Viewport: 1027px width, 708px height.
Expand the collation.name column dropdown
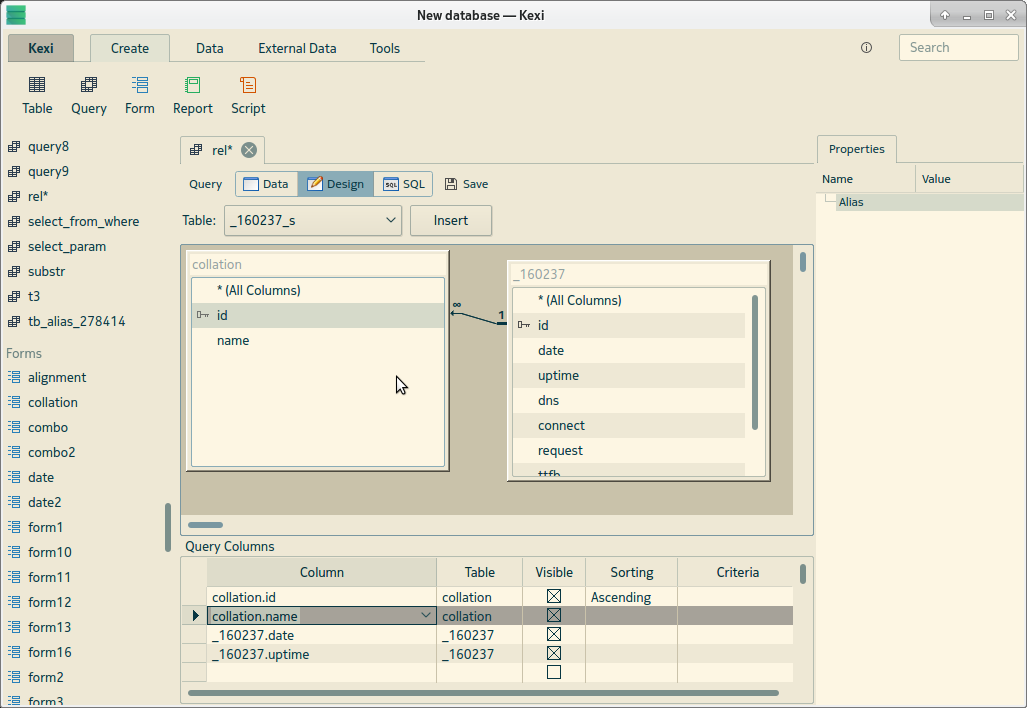click(427, 616)
